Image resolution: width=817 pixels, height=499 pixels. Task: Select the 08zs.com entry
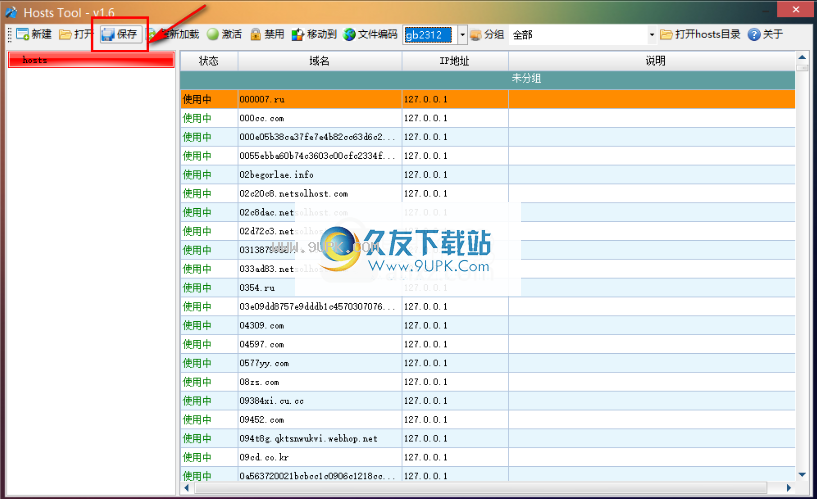tap(488, 382)
